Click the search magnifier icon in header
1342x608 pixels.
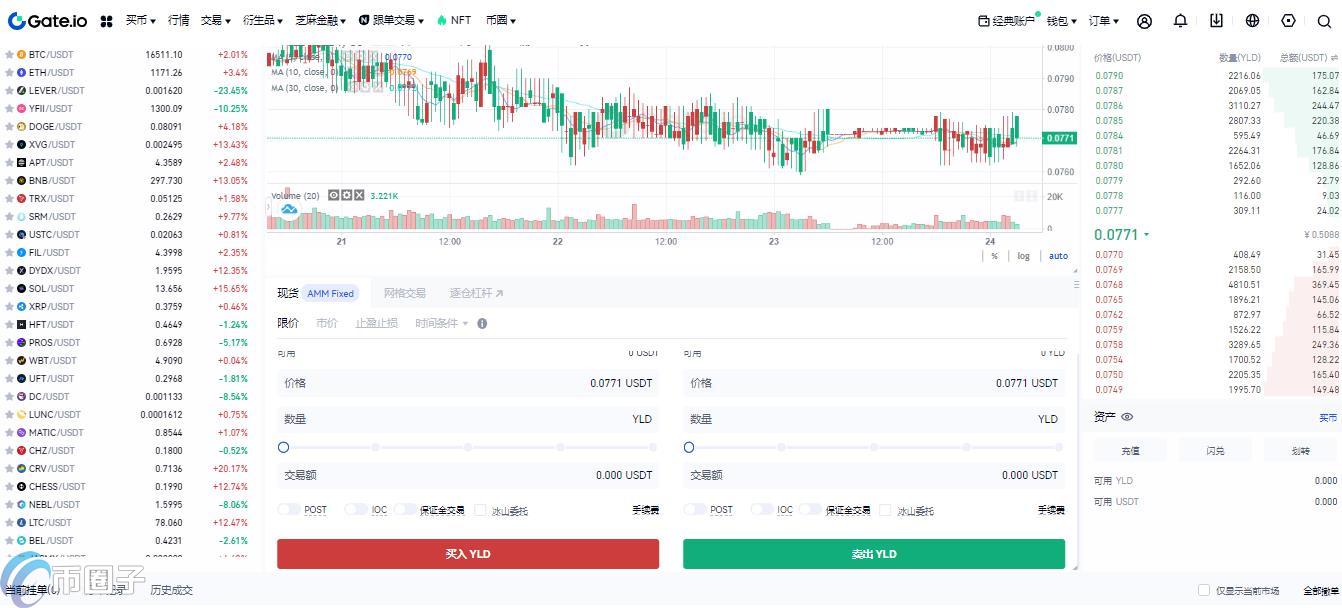1324,21
